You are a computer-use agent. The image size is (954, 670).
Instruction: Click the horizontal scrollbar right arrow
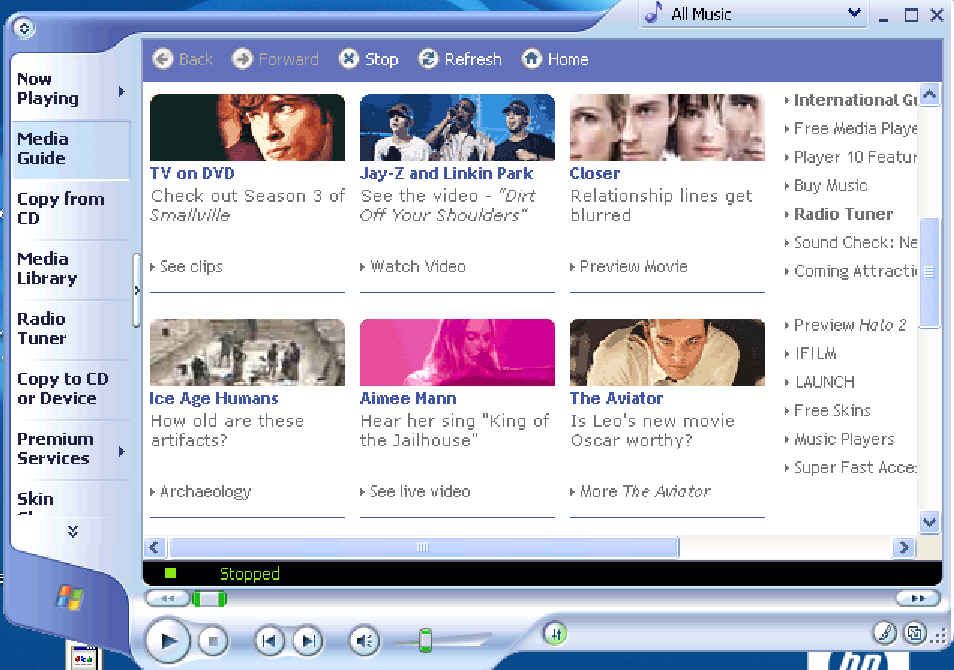pyautogui.click(x=904, y=548)
